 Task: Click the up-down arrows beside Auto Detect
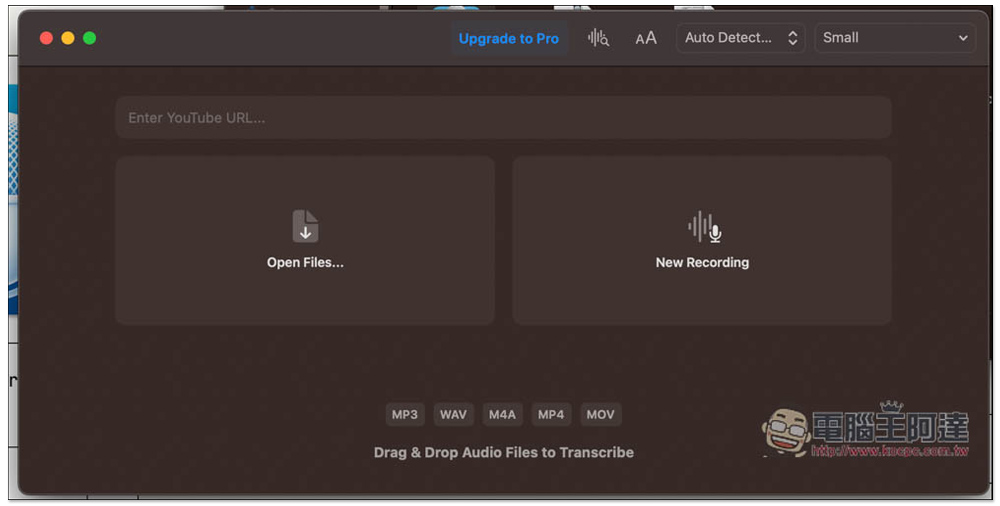792,38
